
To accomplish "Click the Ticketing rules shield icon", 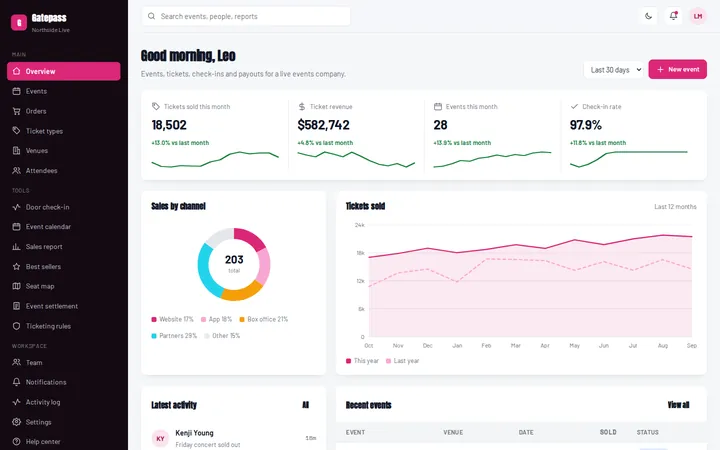I will [17, 326].
